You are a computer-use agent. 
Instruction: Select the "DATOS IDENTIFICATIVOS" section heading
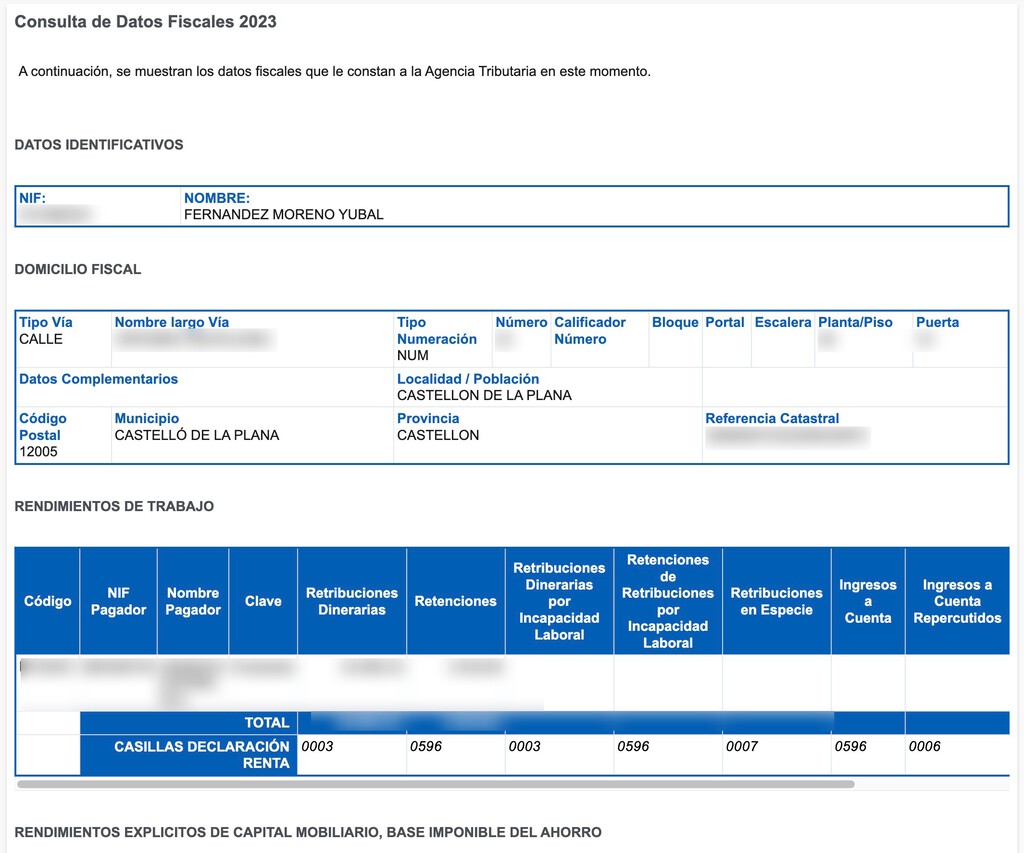click(99, 145)
